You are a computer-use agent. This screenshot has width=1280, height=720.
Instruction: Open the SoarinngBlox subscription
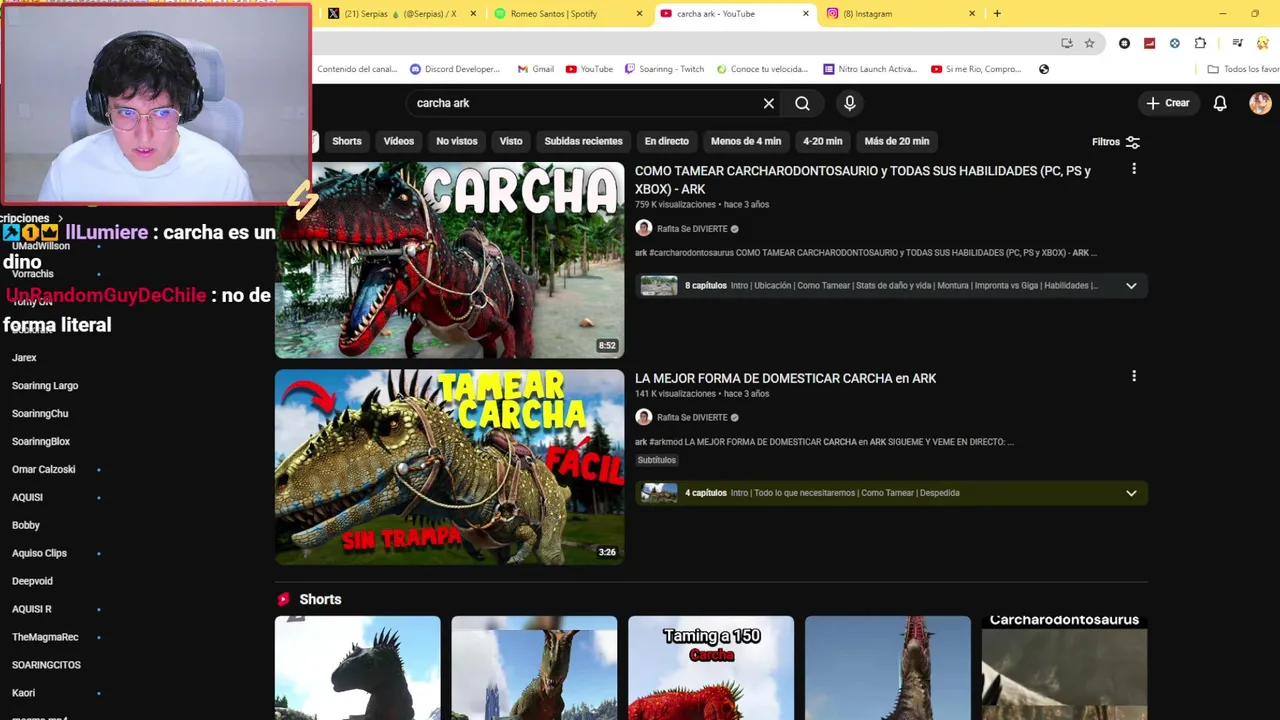41,441
